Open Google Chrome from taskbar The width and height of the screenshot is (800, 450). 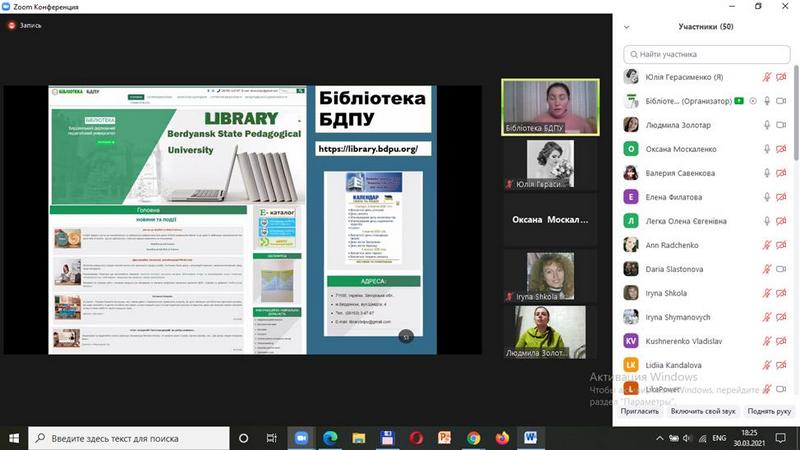coord(473,438)
